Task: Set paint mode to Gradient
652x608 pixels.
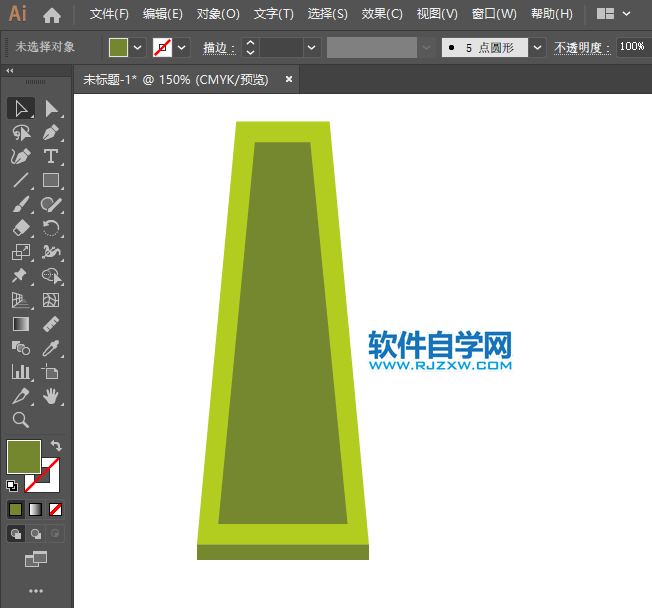Action: 36,509
